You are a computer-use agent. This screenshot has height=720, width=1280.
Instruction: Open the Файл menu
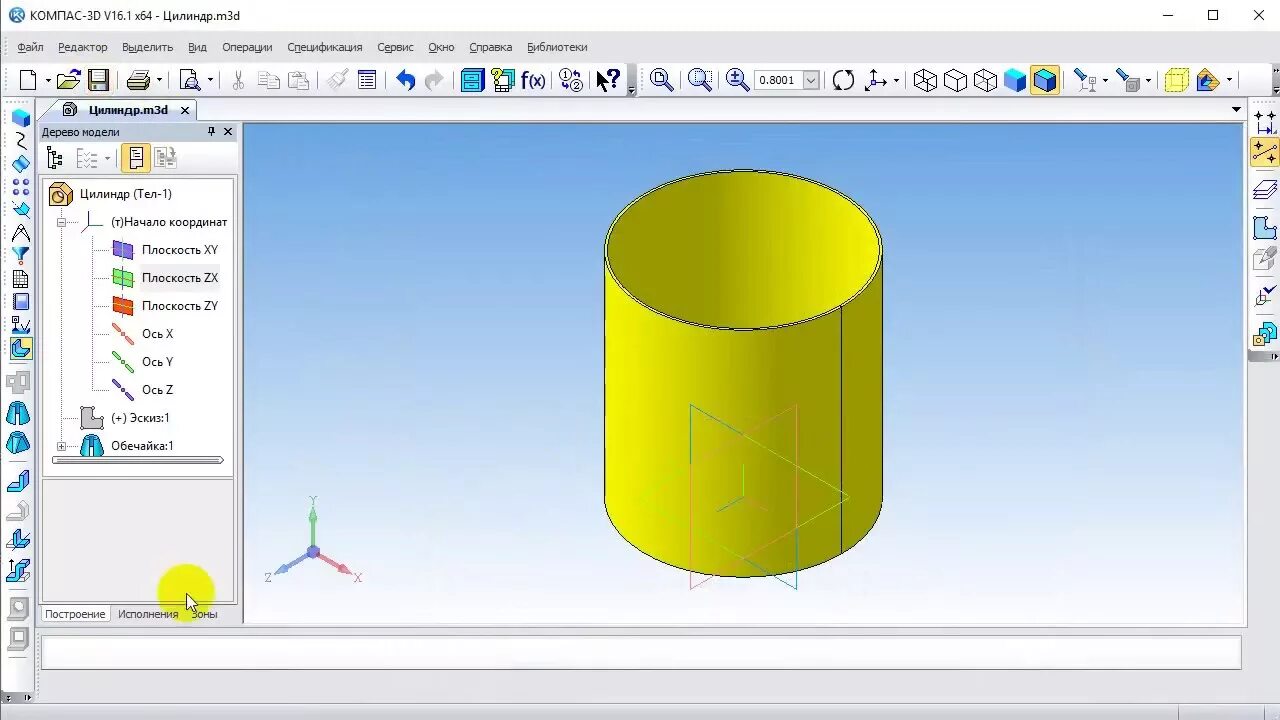point(30,47)
